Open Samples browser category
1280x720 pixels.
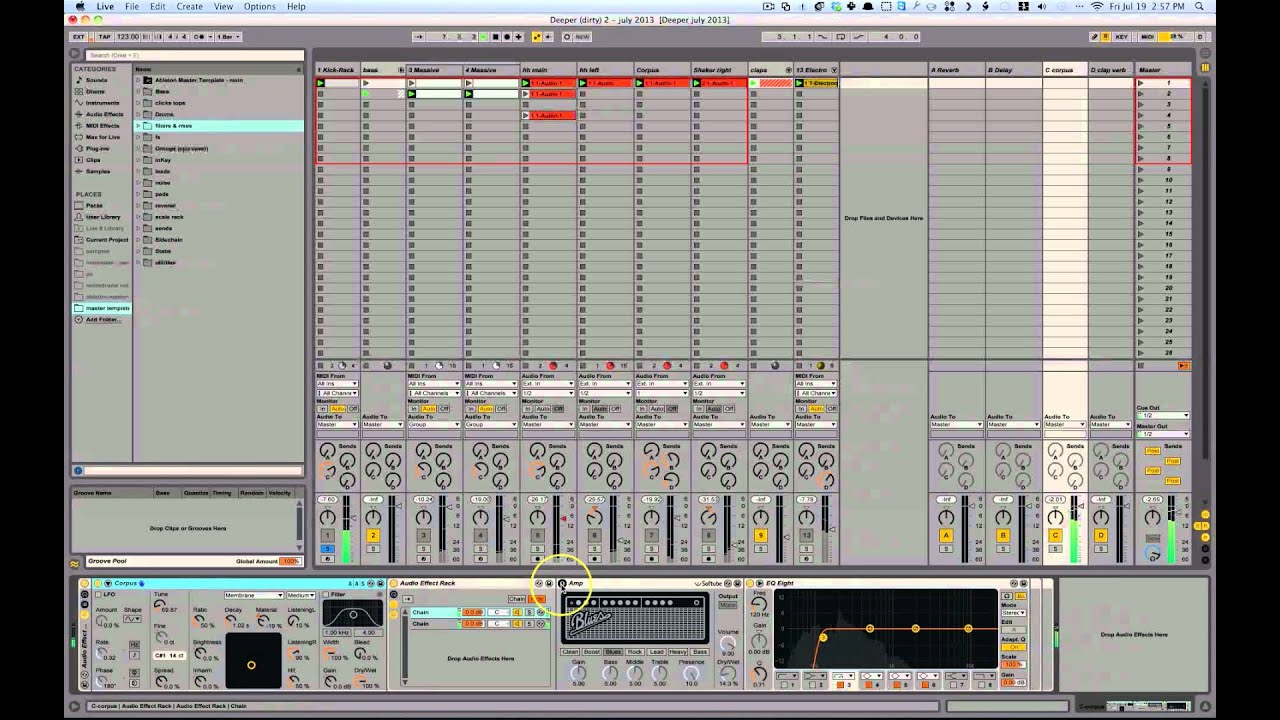click(98, 171)
